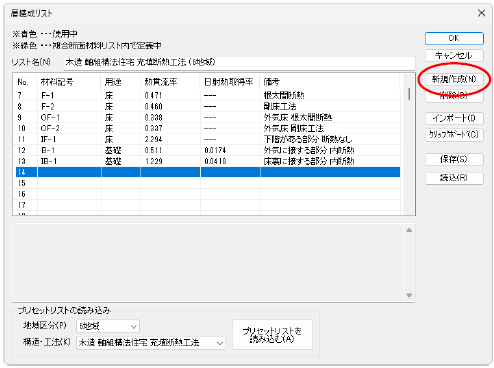
Task: Click the 外気床 剛床工法 note
Action: tap(294, 128)
